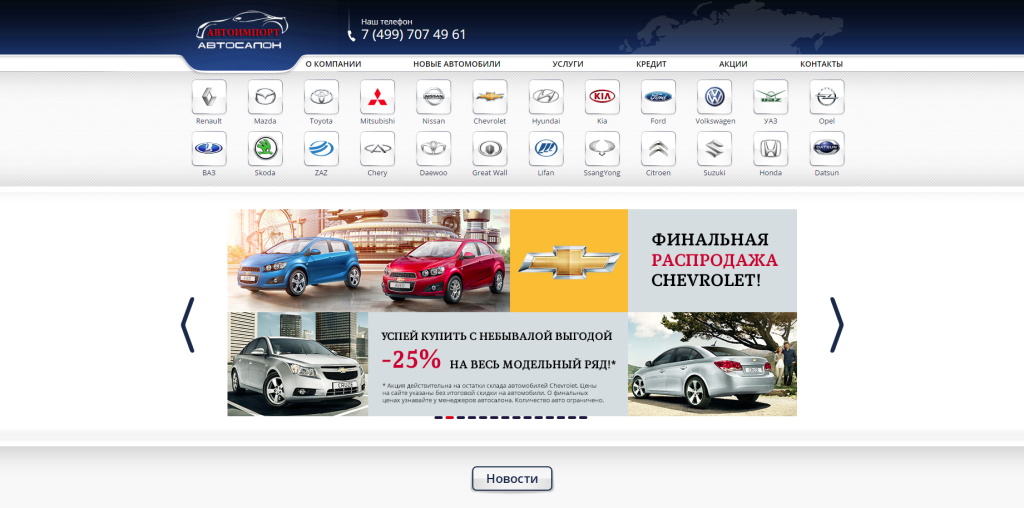Choose the Opel logo tile
Screen dimensions: 1024x508
tap(827, 97)
